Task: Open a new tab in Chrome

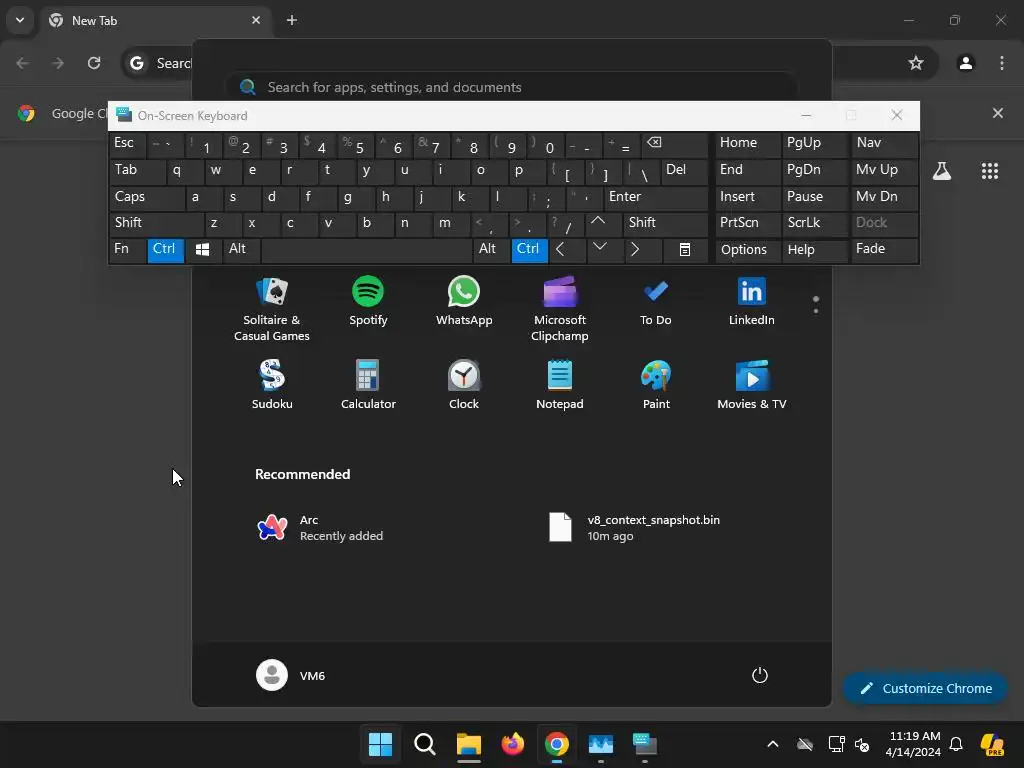Action: coord(291,20)
